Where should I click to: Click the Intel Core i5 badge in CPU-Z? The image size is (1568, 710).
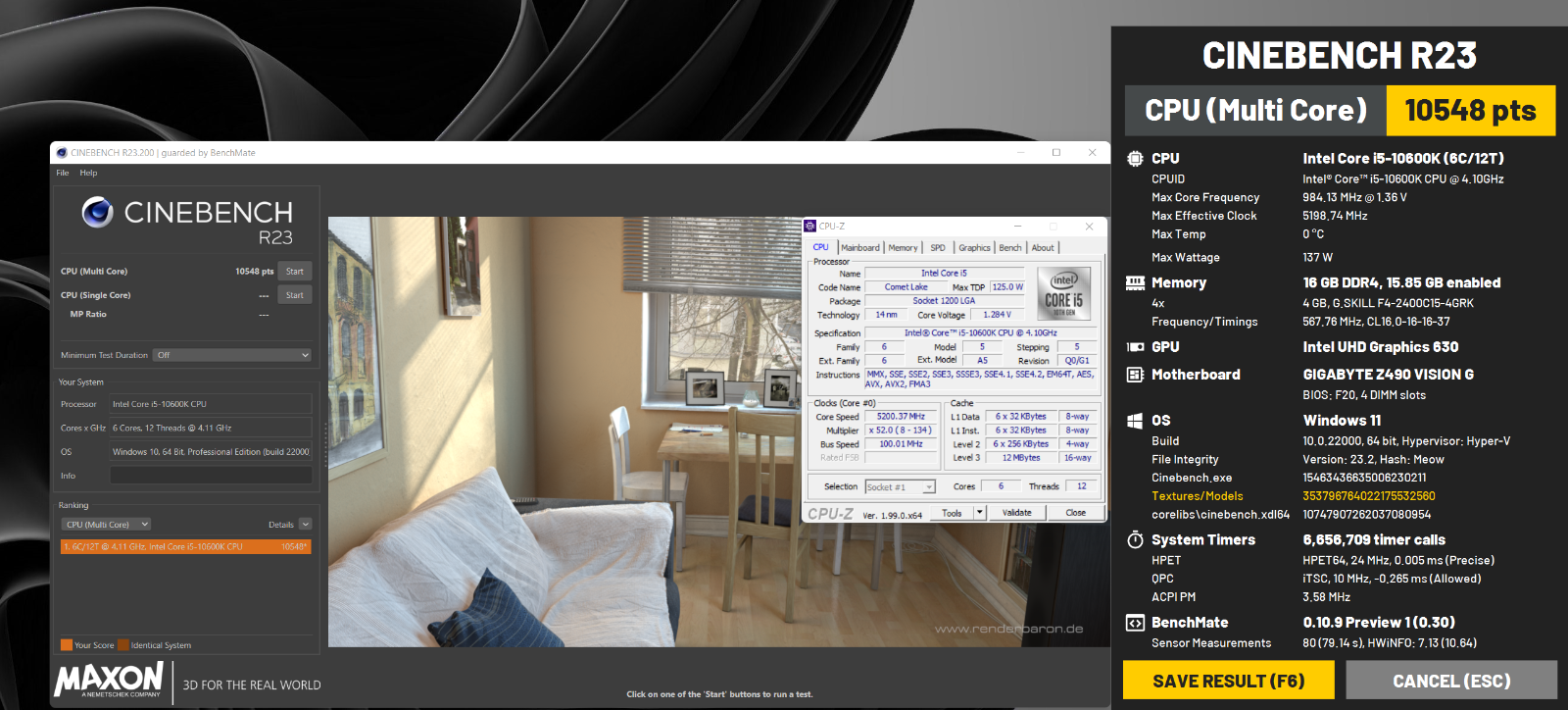pyautogui.click(x=1063, y=293)
